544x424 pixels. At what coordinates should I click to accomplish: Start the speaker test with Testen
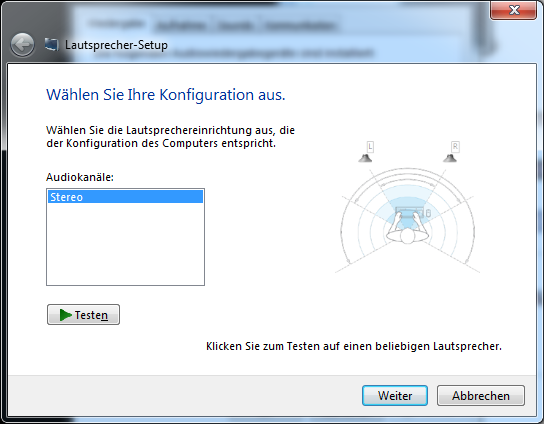(83, 315)
